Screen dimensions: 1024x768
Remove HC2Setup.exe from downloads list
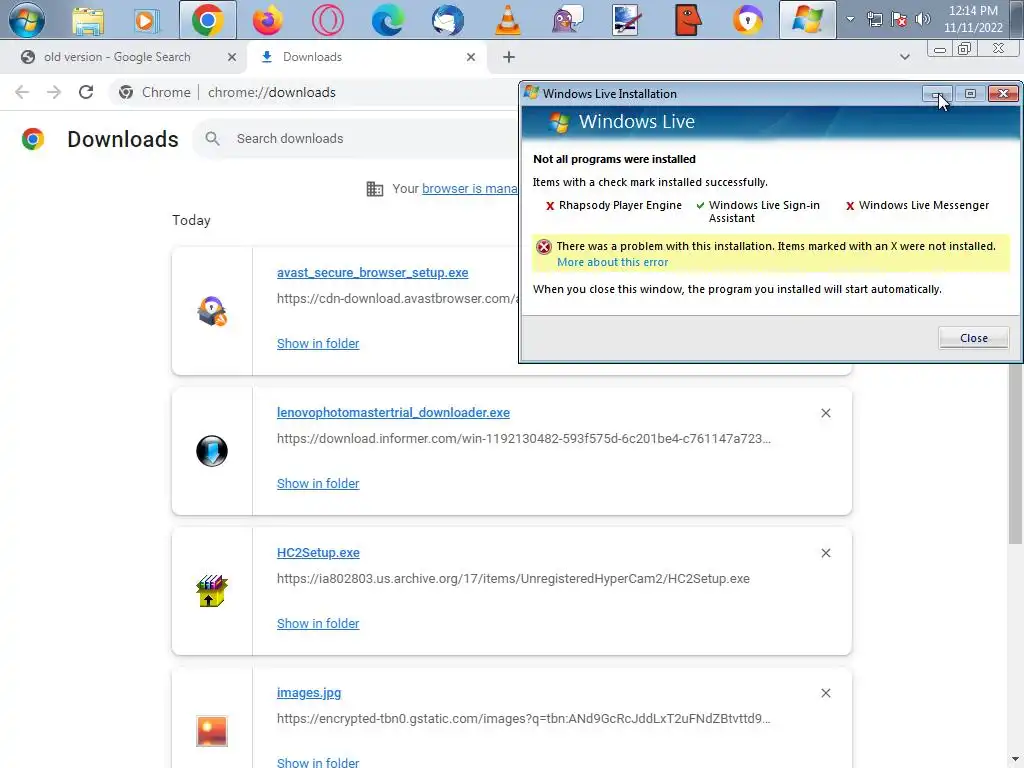825,553
